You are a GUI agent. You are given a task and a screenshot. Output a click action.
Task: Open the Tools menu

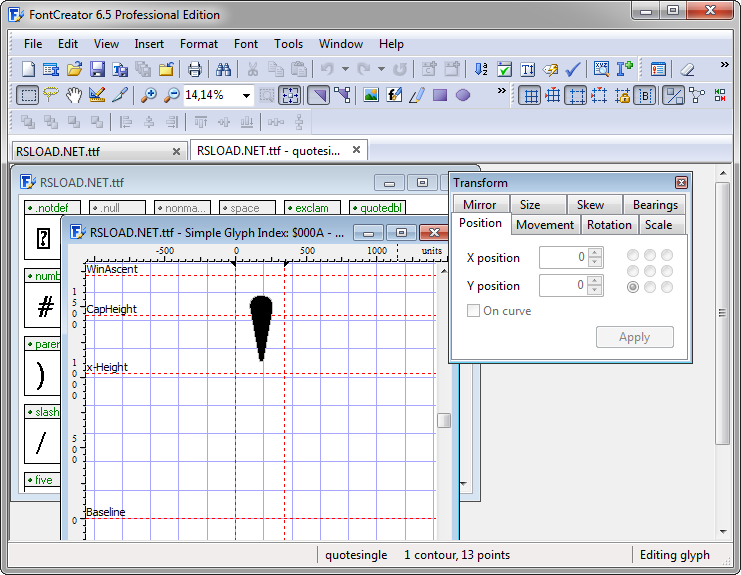[288, 44]
